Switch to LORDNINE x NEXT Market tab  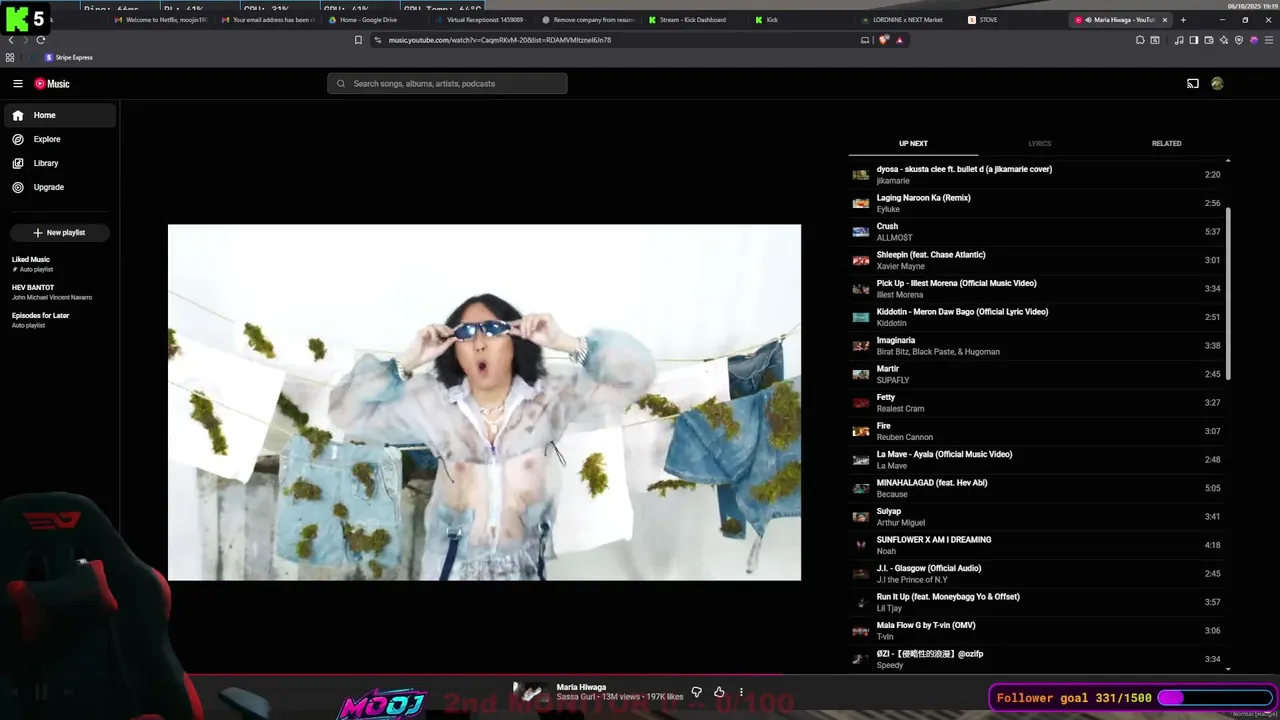pos(907,20)
